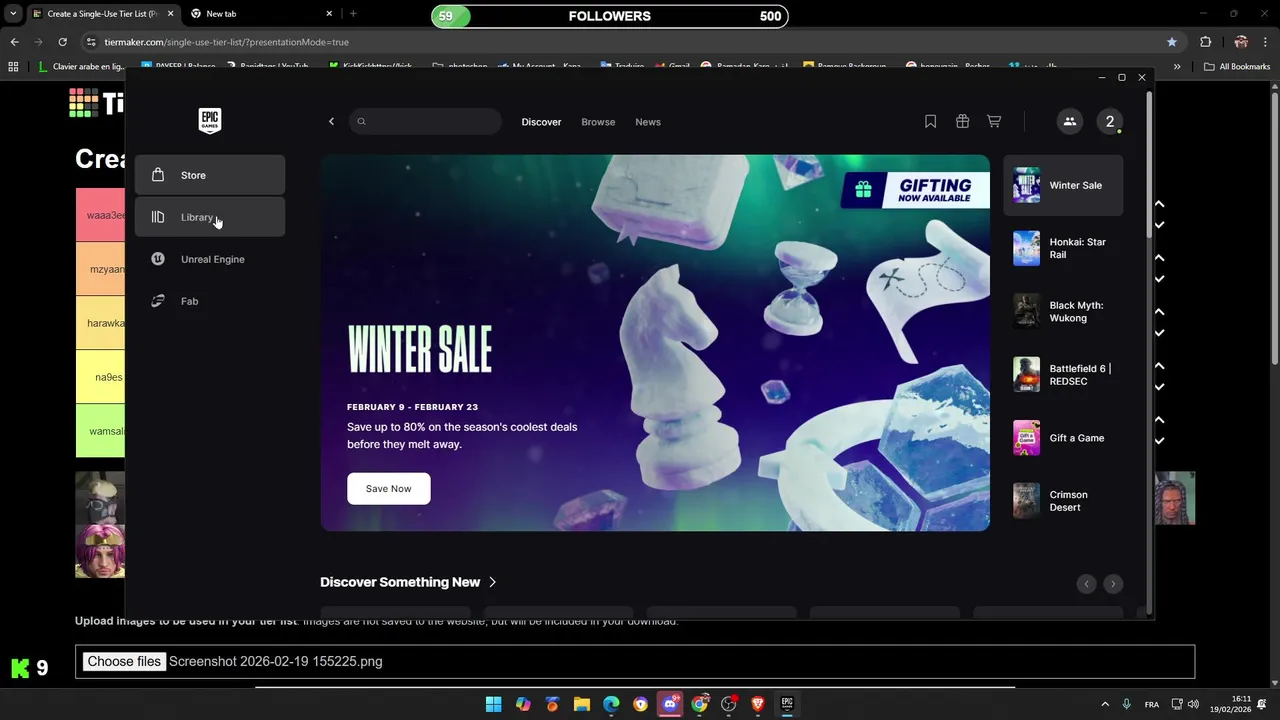Viewport: 1280px width, 720px height.
Task: Click the browser back arrow
Action: pyautogui.click(x=14, y=42)
